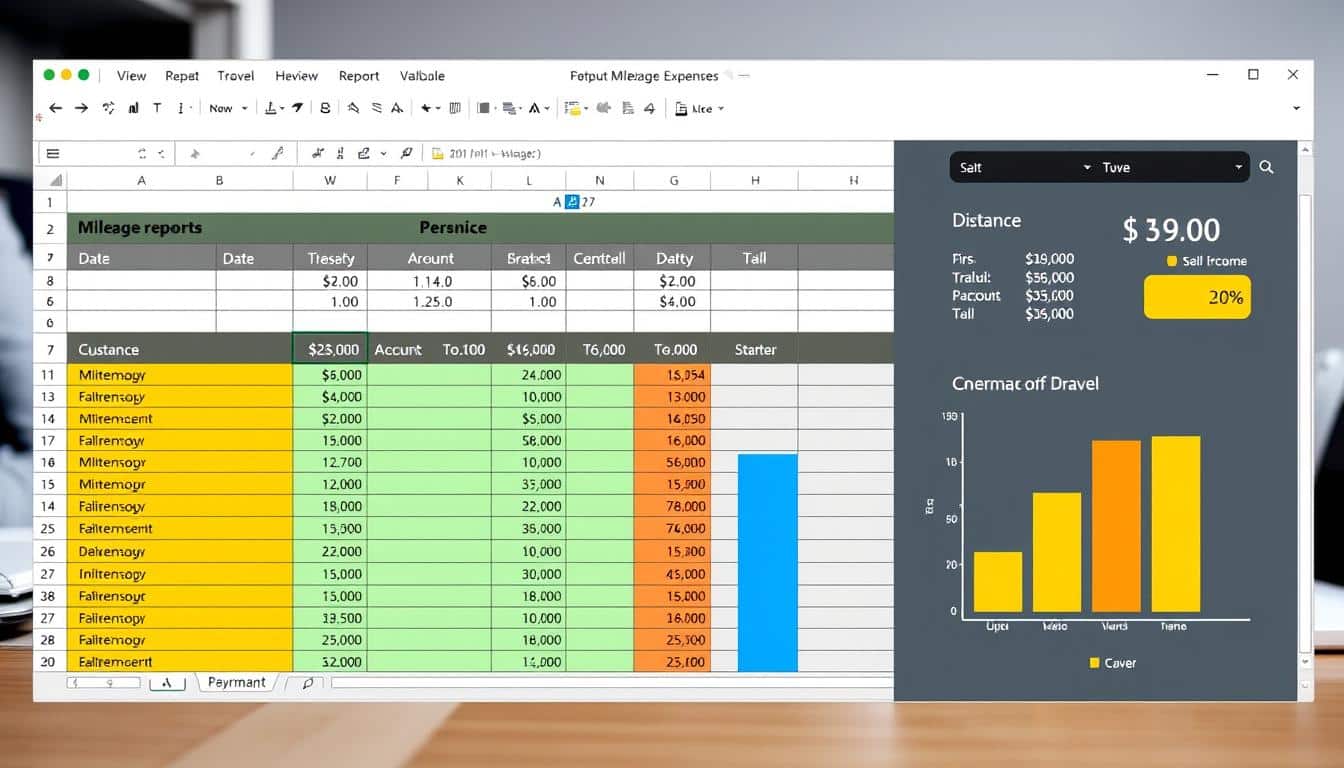Click the document page icon beside the cloud
The image size is (1344, 768).
[627, 108]
